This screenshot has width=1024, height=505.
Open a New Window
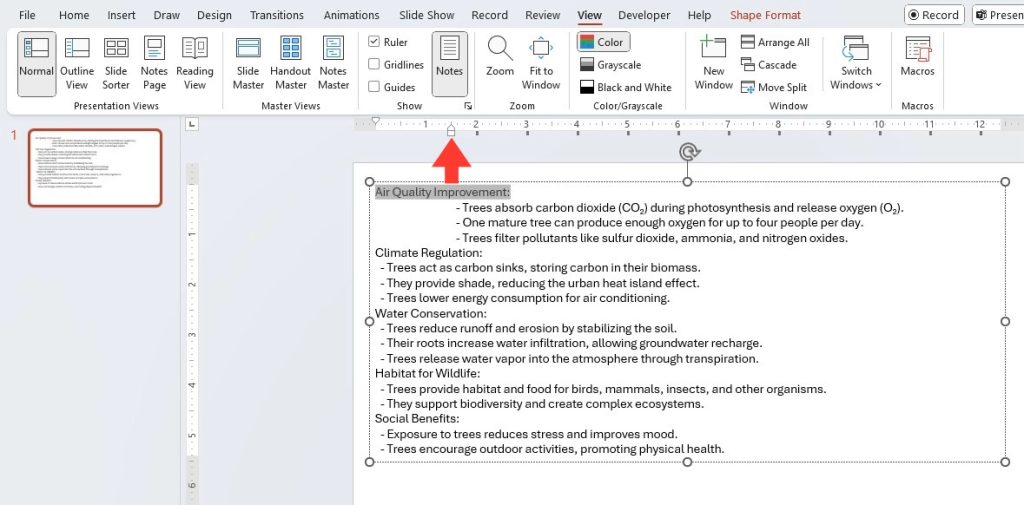coord(713,64)
